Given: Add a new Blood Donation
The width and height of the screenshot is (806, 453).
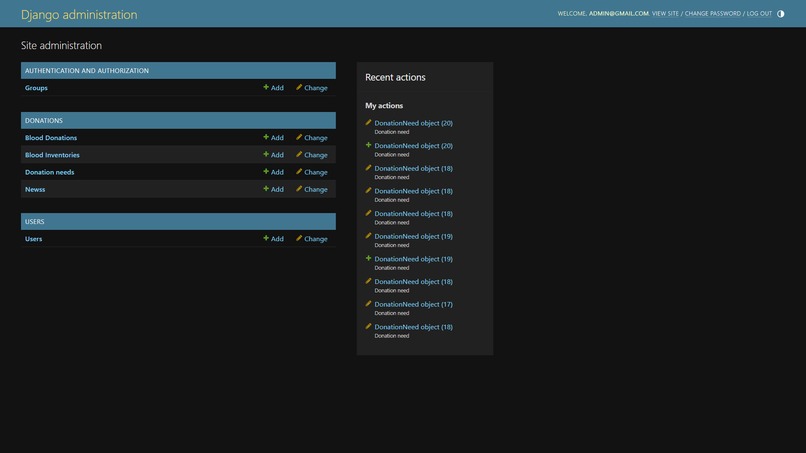Looking at the screenshot, I should tap(273, 138).
